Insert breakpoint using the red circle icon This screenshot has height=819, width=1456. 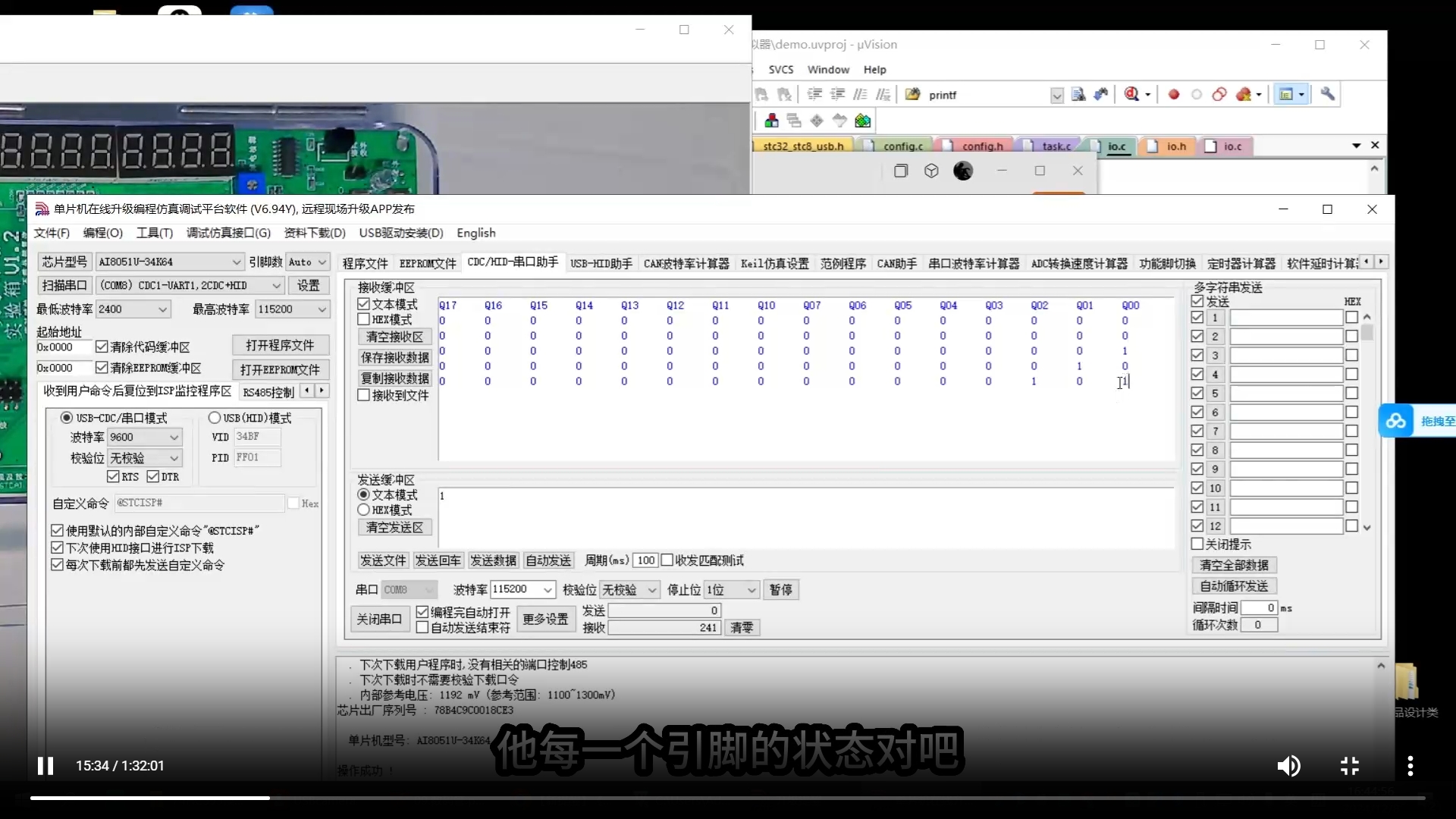pos(1174,95)
